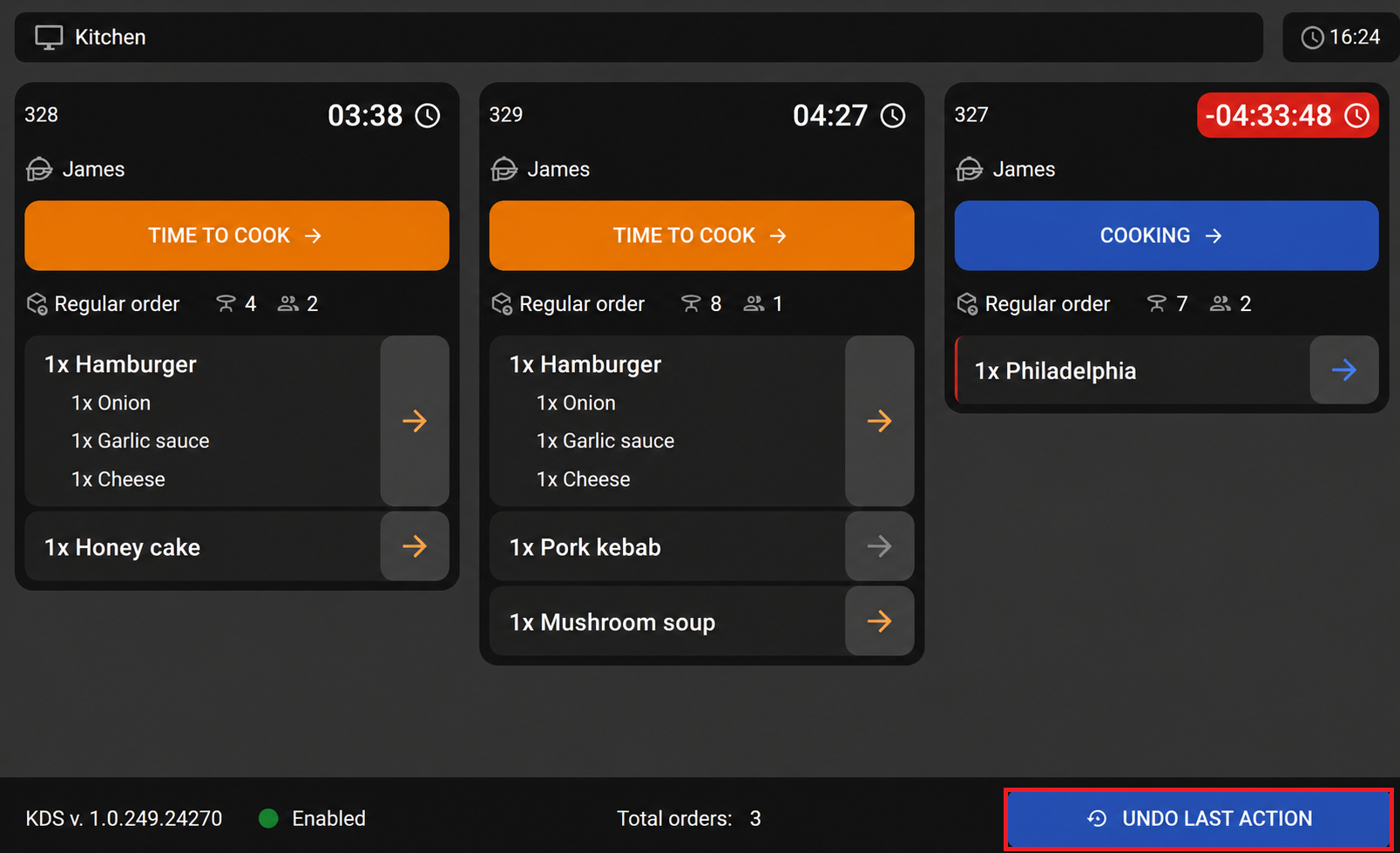Screen dimensions: 1400x853
Task: Click green Enabled status indicator
Action: tap(268, 818)
